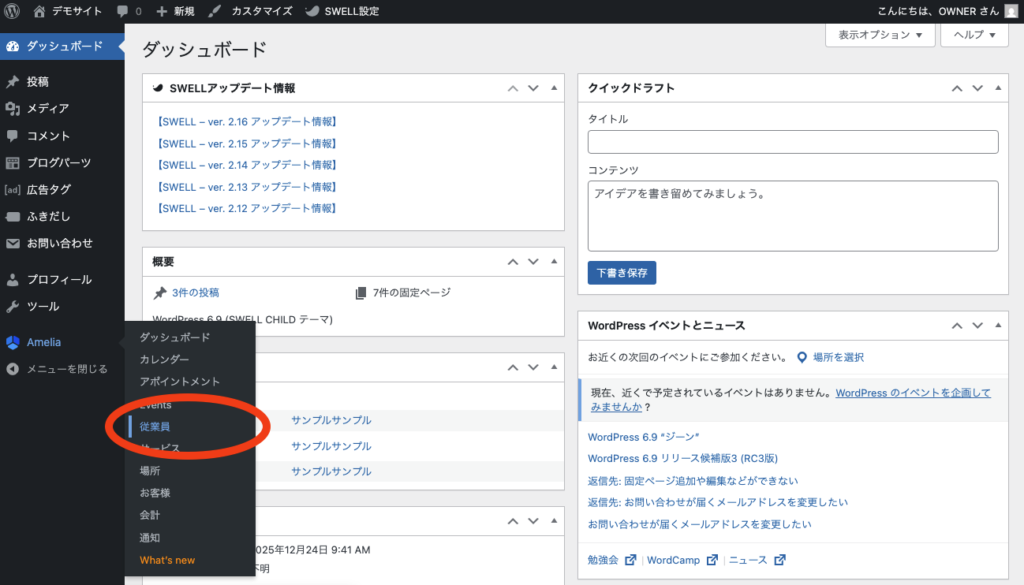Click the メディア media icon in sidebar
This screenshot has height=585, width=1024.
12,109
